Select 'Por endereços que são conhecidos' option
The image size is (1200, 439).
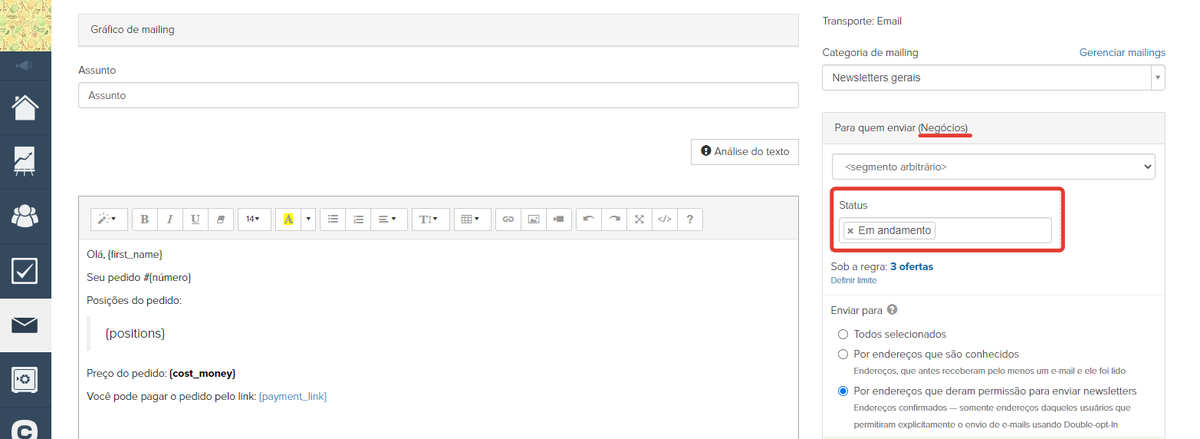click(x=843, y=354)
